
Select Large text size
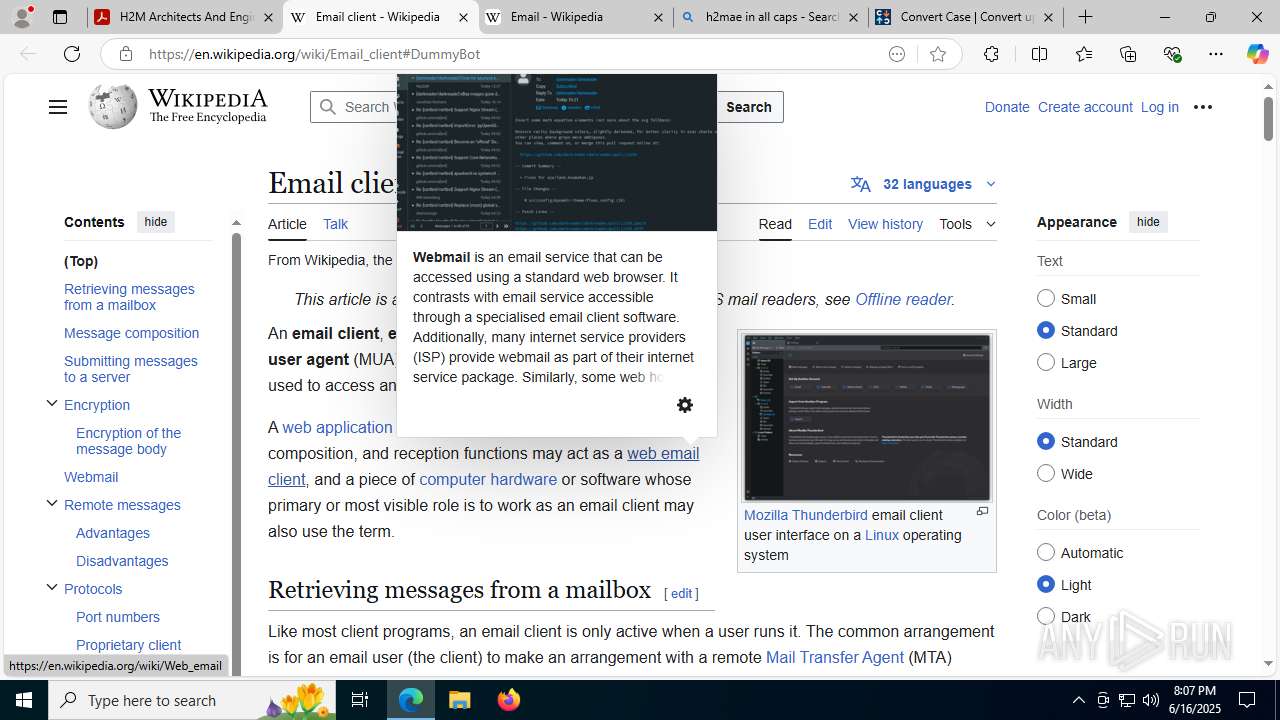pos(1046,362)
